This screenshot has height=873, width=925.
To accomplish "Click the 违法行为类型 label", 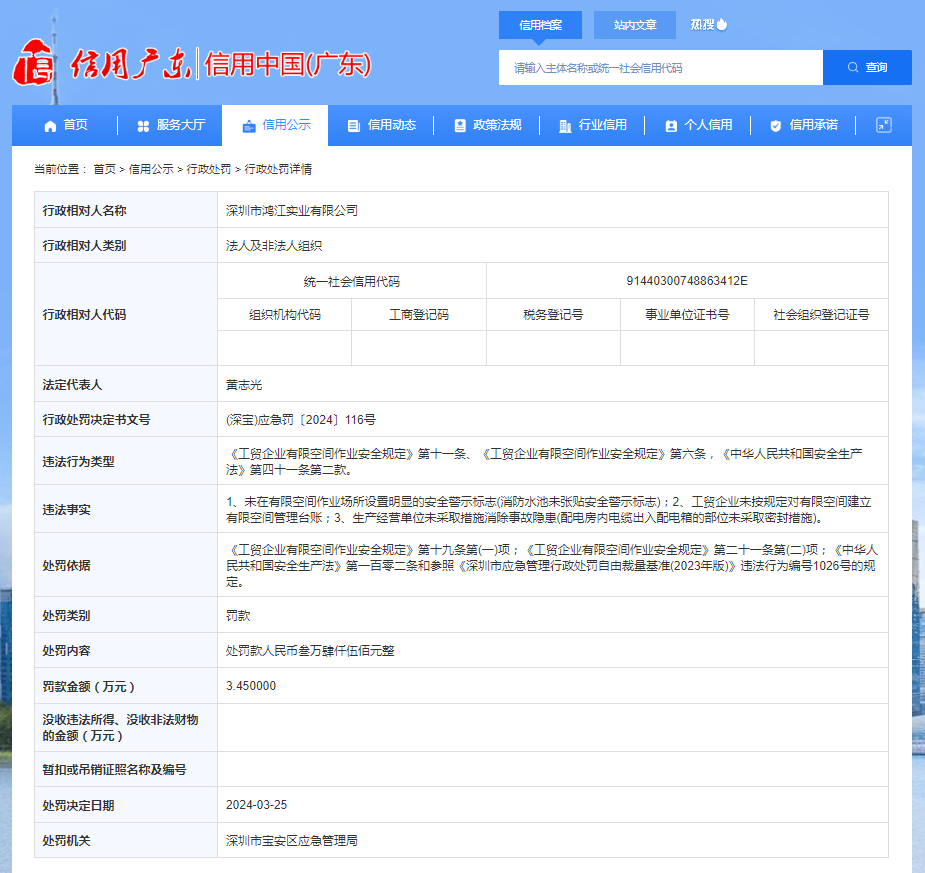I will pos(78,462).
